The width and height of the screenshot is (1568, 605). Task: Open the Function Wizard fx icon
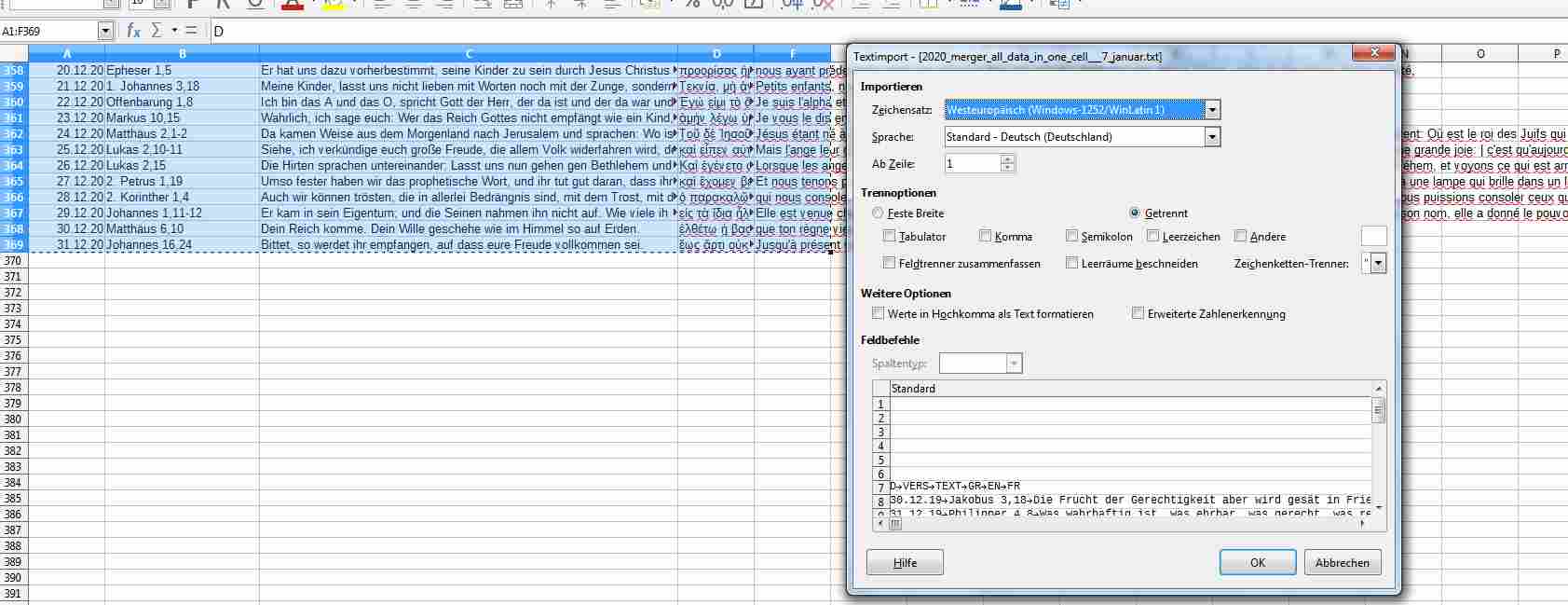[133, 31]
